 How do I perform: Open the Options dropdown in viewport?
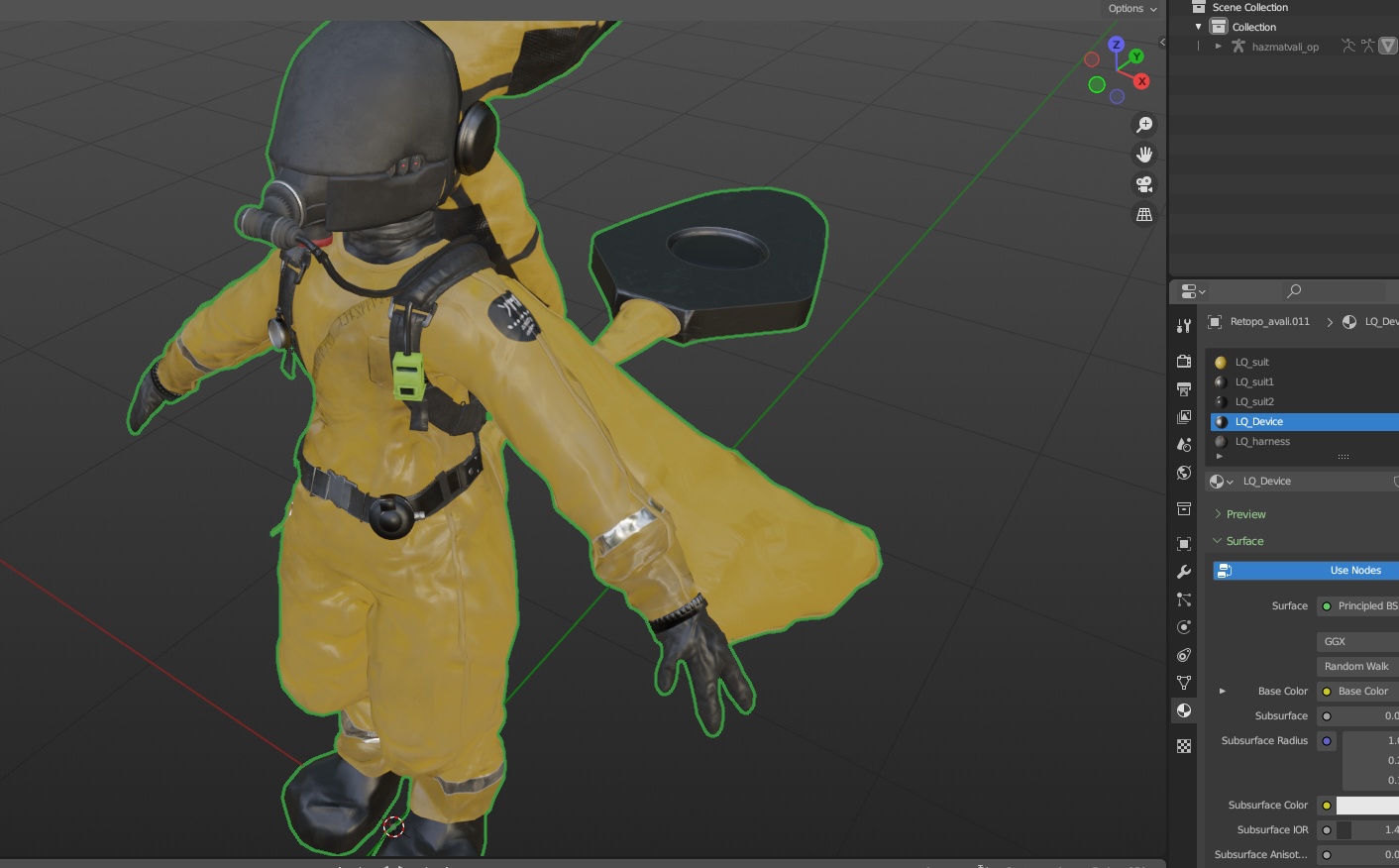[x=1131, y=9]
